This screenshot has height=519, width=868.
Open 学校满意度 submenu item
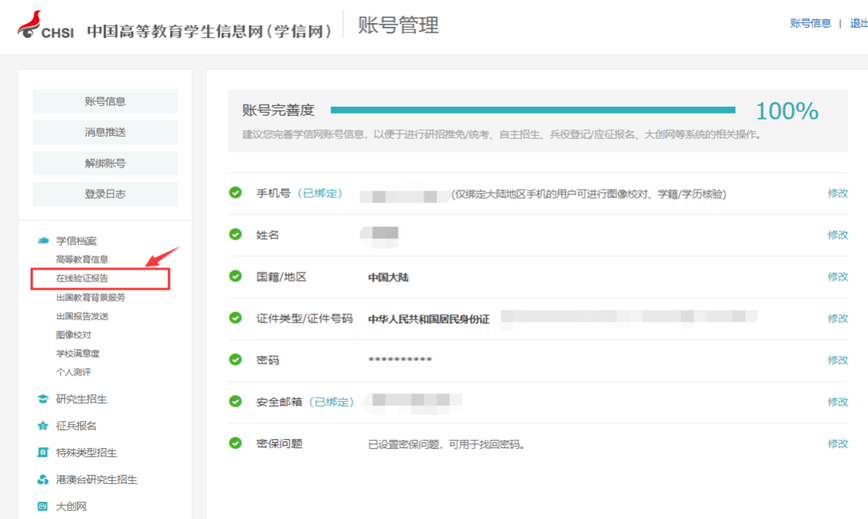coord(78,354)
